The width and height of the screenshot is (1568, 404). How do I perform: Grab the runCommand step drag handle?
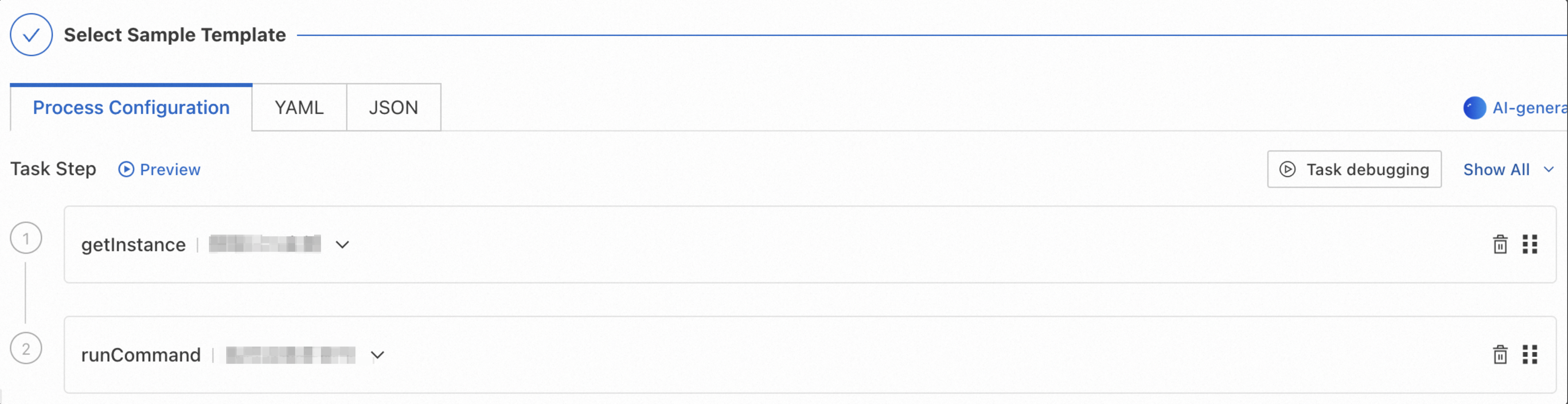[1530, 355]
